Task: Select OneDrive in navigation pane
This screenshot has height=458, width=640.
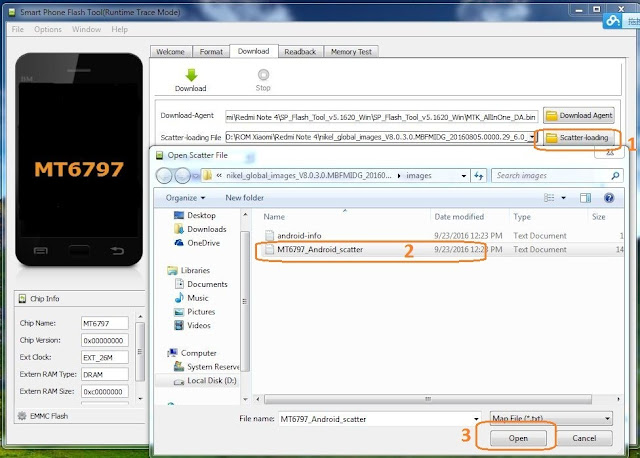Action: coord(198,243)
